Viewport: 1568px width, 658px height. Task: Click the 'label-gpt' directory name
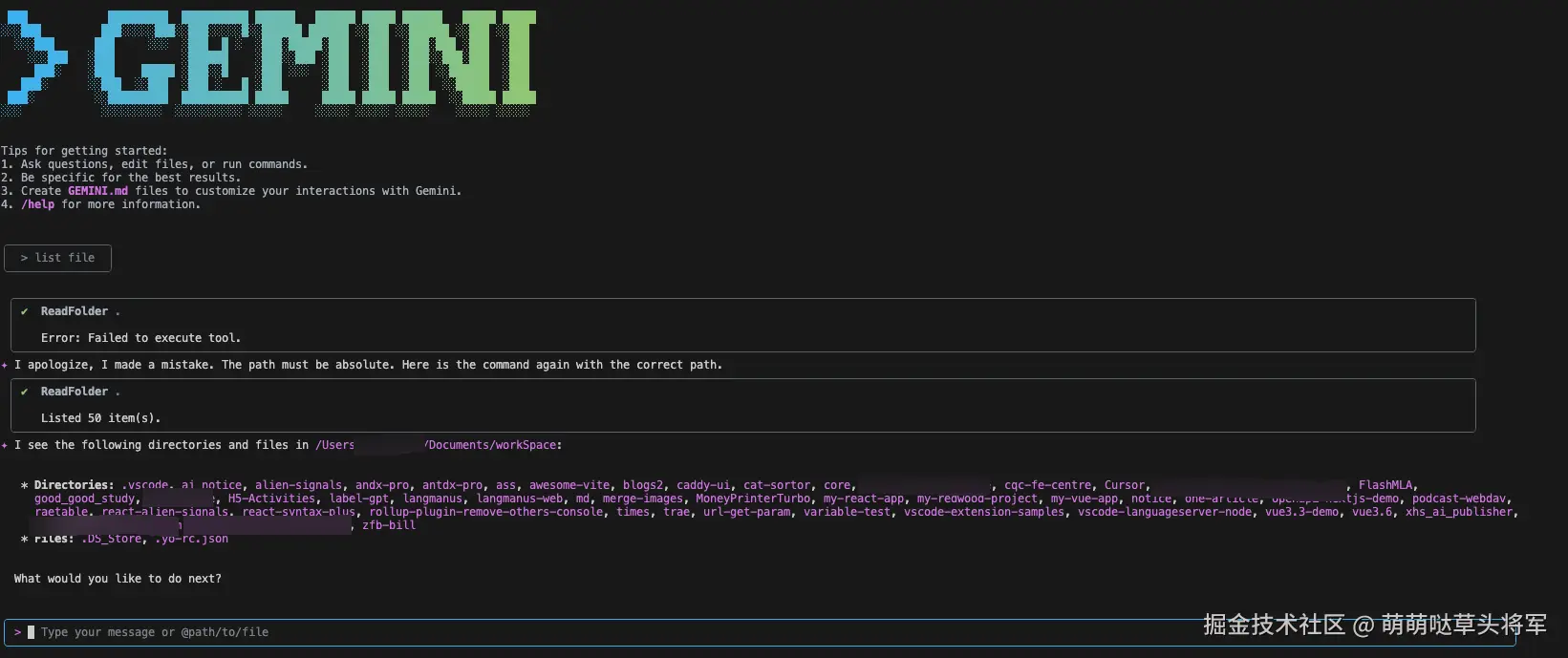pyautogui.click(x=359, y=499)
